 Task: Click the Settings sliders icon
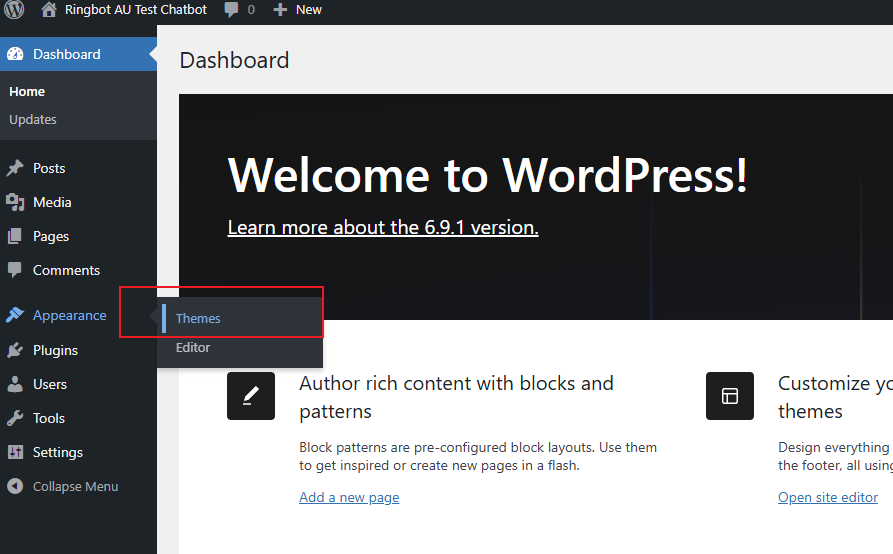(15, 452)
